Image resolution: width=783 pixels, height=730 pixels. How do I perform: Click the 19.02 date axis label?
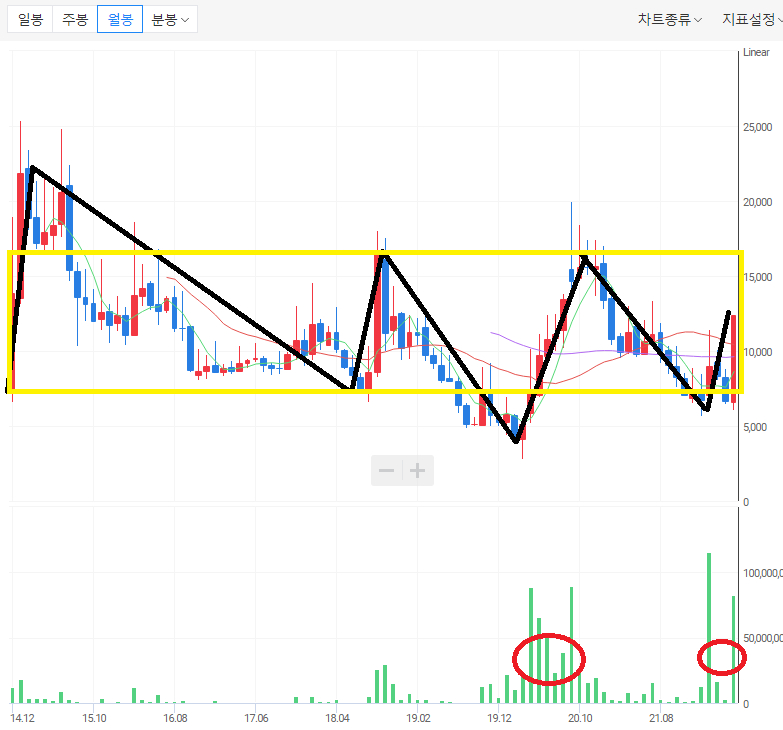coord(418,718)
